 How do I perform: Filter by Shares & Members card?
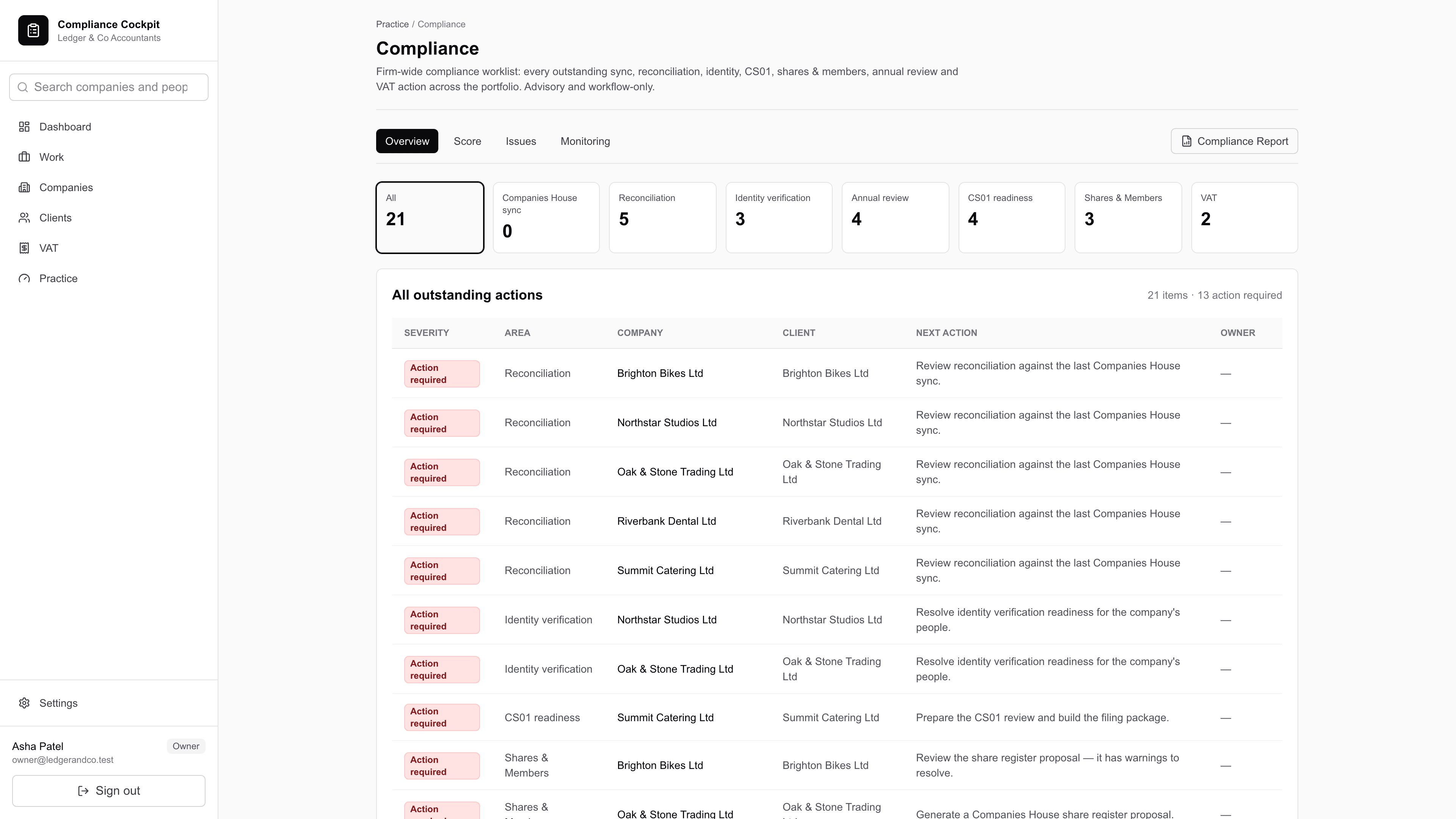tap(1128, 218)
